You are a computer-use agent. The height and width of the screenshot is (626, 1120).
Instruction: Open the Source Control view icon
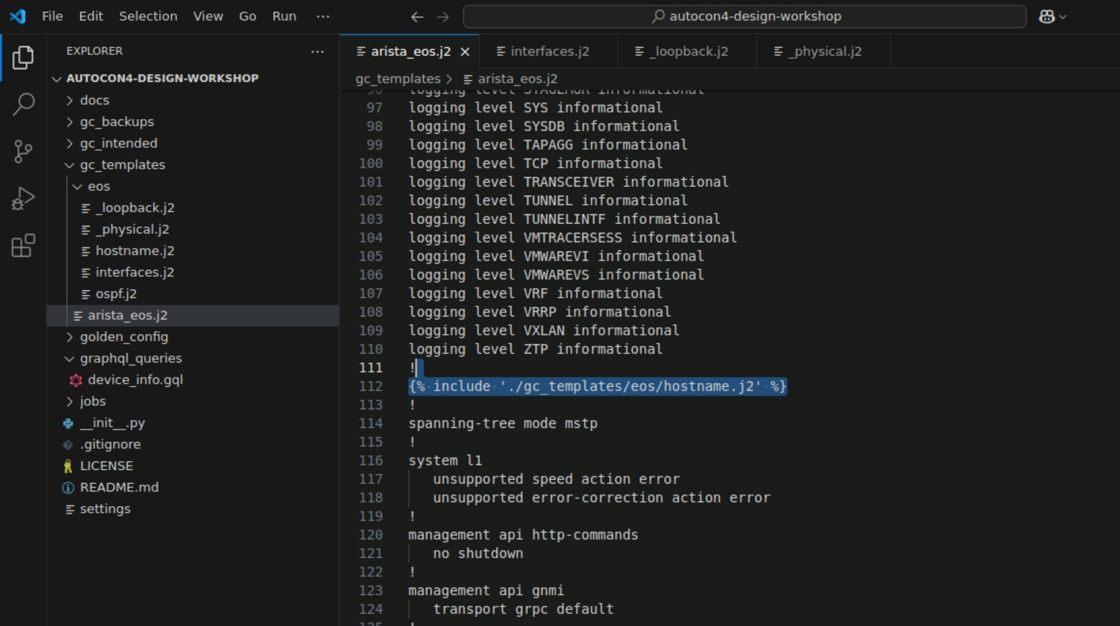23,151
